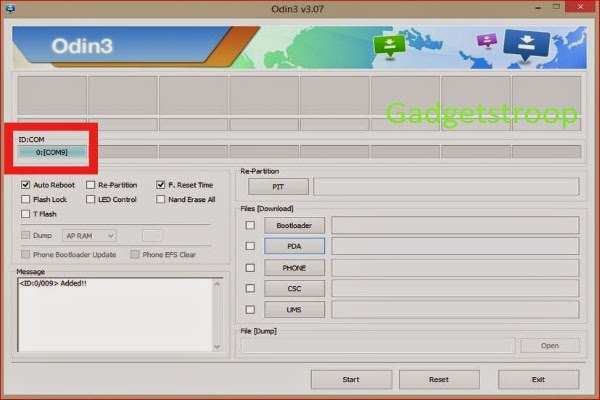Screen dimensions: 600x400
Task: Tick the checkbox beside CSC button
Action: (250, 288)
